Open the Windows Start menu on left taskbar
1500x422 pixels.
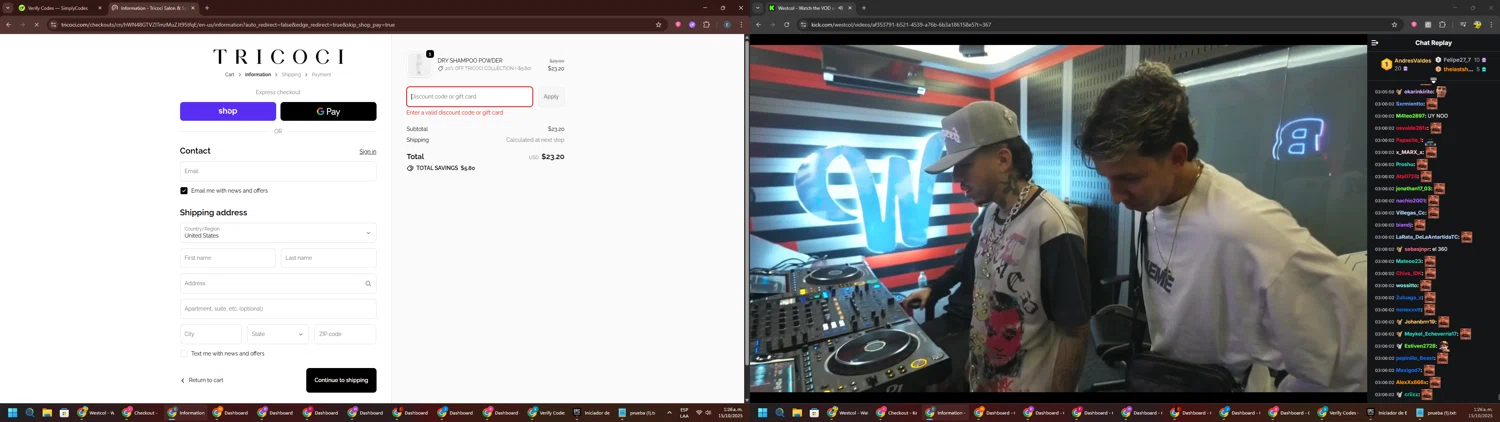13,412
